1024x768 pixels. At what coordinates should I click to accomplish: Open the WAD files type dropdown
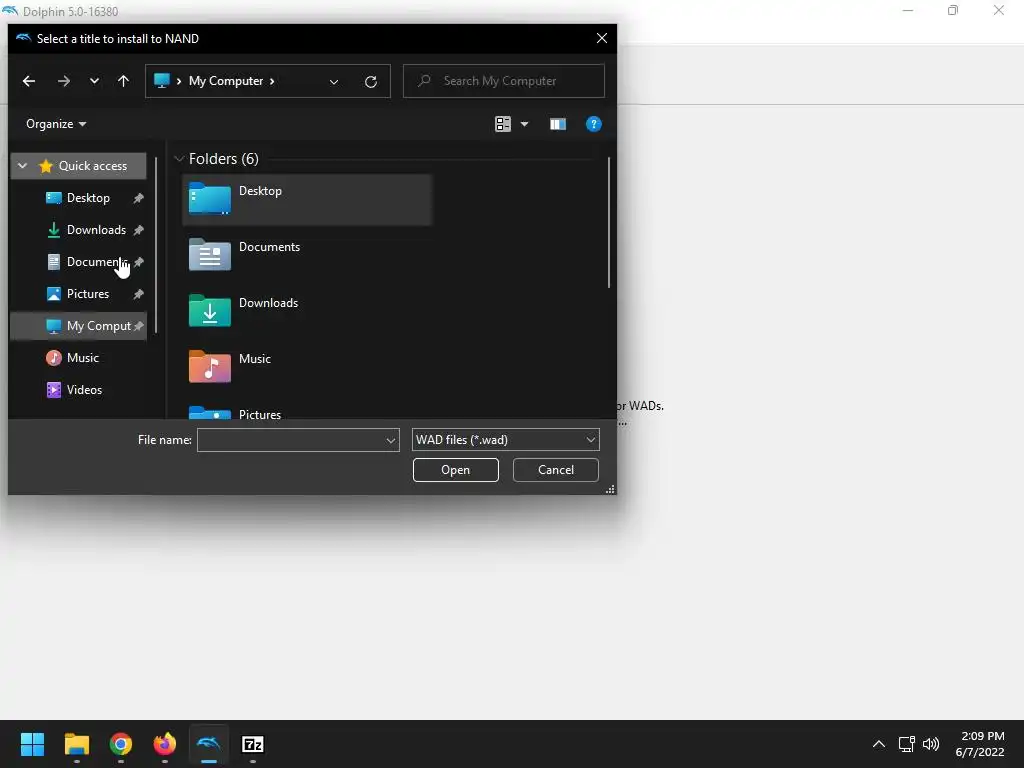505,440
